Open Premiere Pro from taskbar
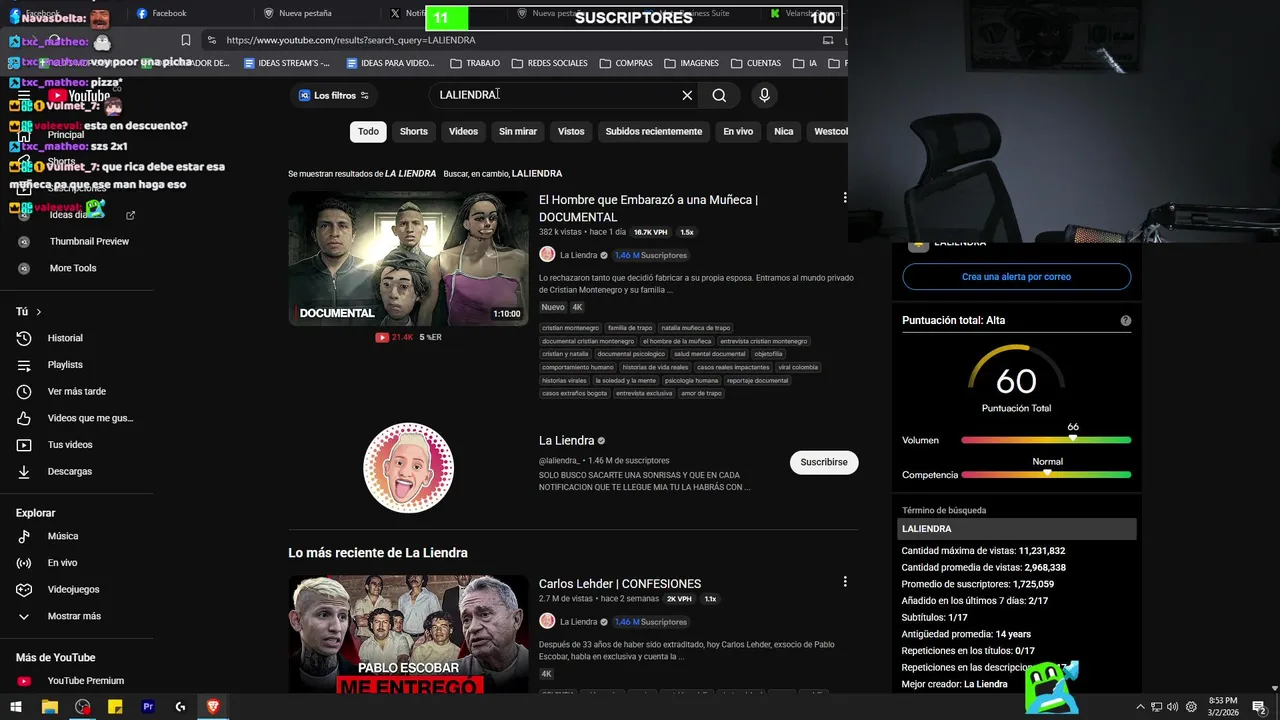Viewport: 1280px width, 720px height. pos(148,707)
